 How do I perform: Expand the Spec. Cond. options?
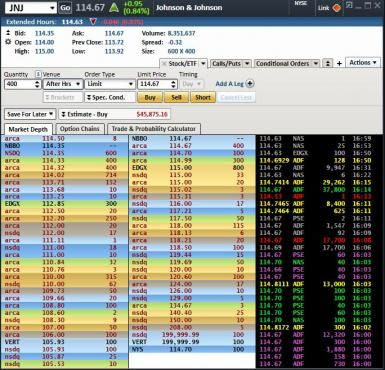pyautogui.click(x=110, y=97)
